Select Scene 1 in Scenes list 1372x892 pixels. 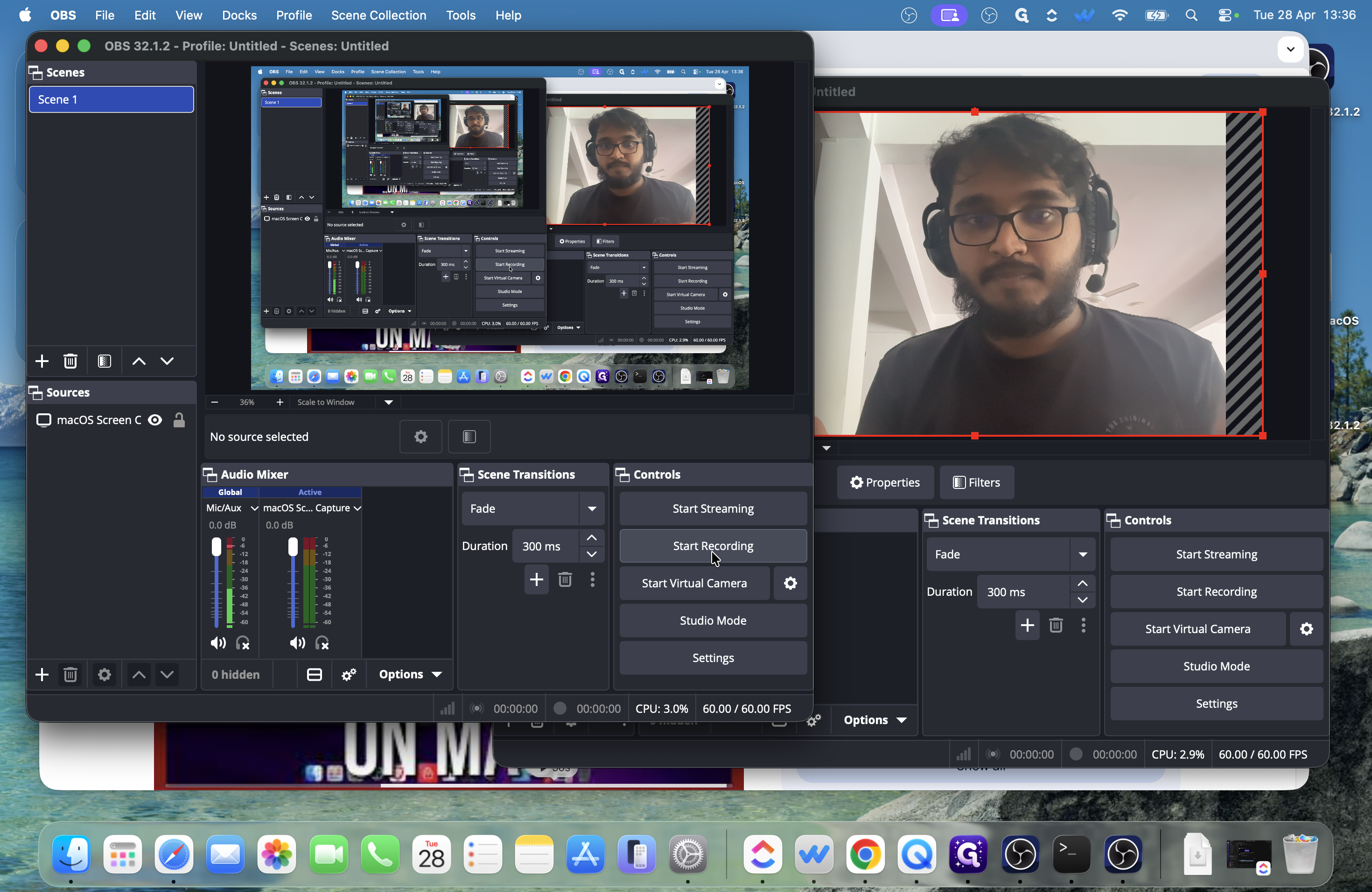tap(111, 99)
